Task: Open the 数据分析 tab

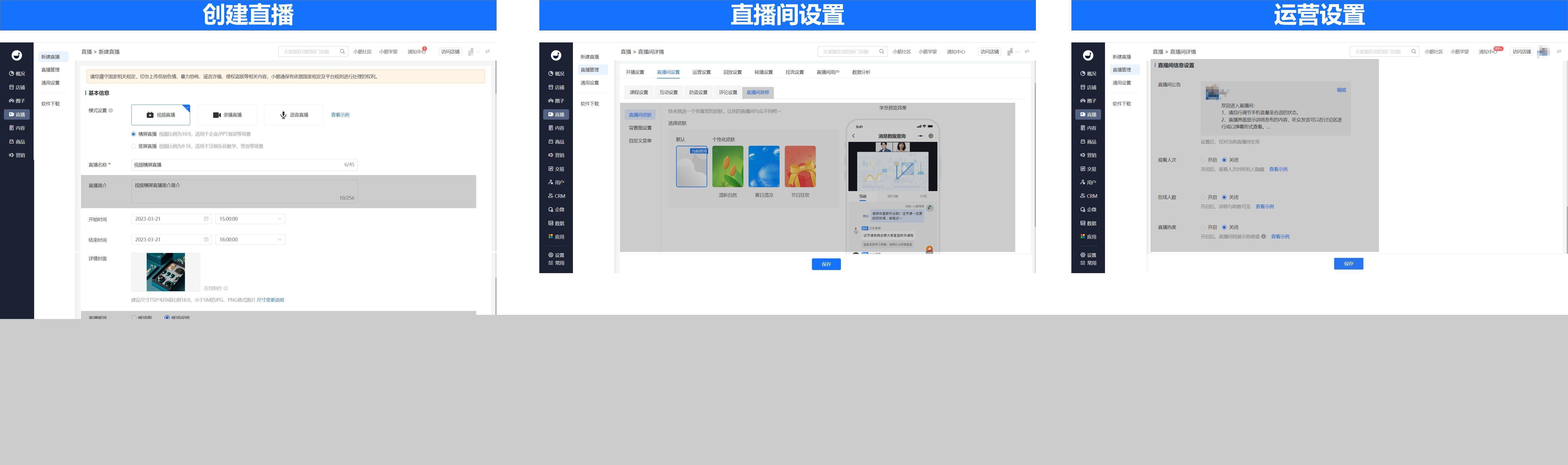Action: [861, 72]
